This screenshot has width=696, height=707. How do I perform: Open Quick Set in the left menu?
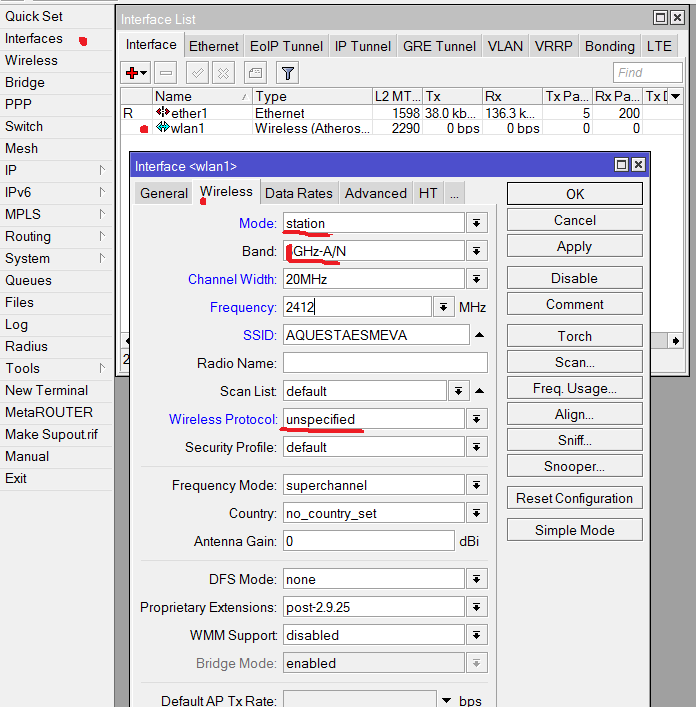pyautogui.click(x=56, y=16)
